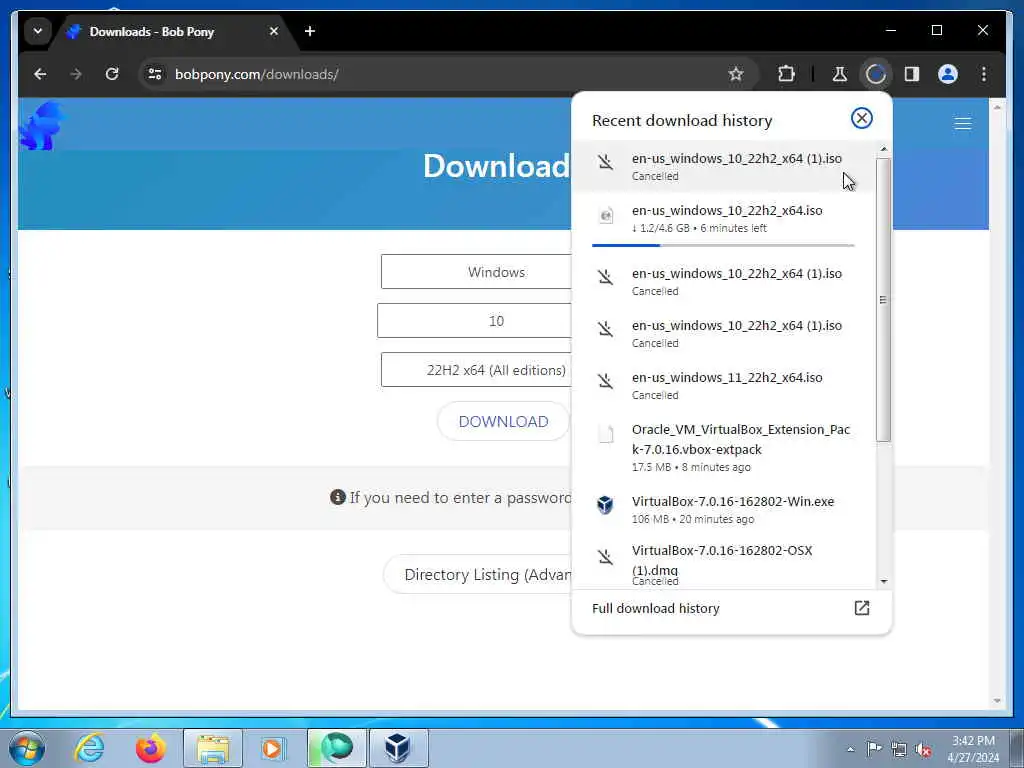Open Oracle_VM_VirtualBox_Extension_Pack download entry
Image resolution: width=1024 pixels, height=768 pixels.
[724, 447]
